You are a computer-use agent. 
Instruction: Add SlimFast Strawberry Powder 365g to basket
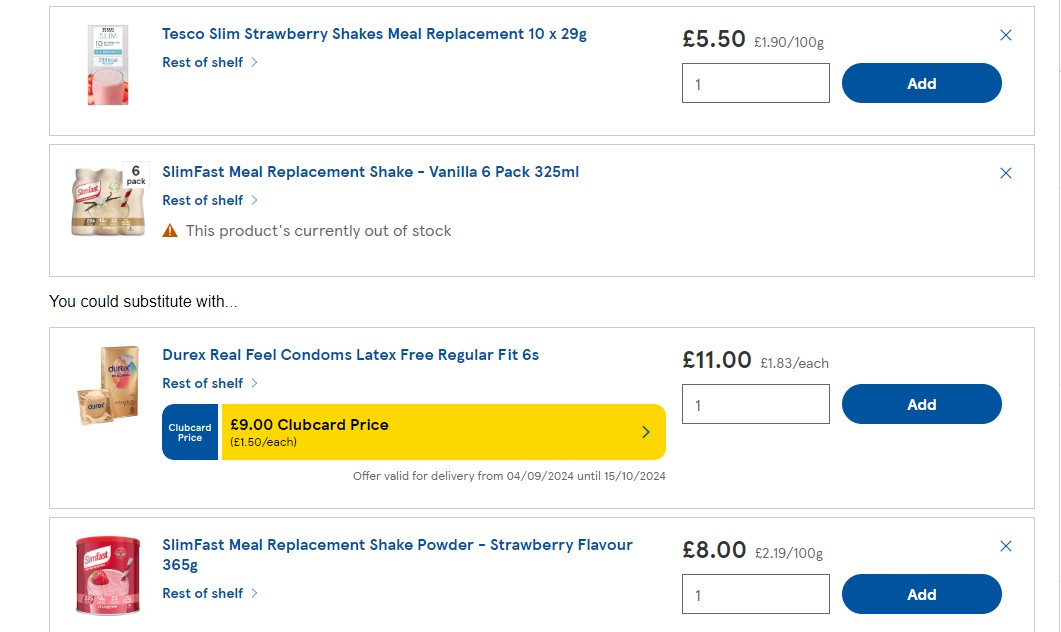pos(922,594)
